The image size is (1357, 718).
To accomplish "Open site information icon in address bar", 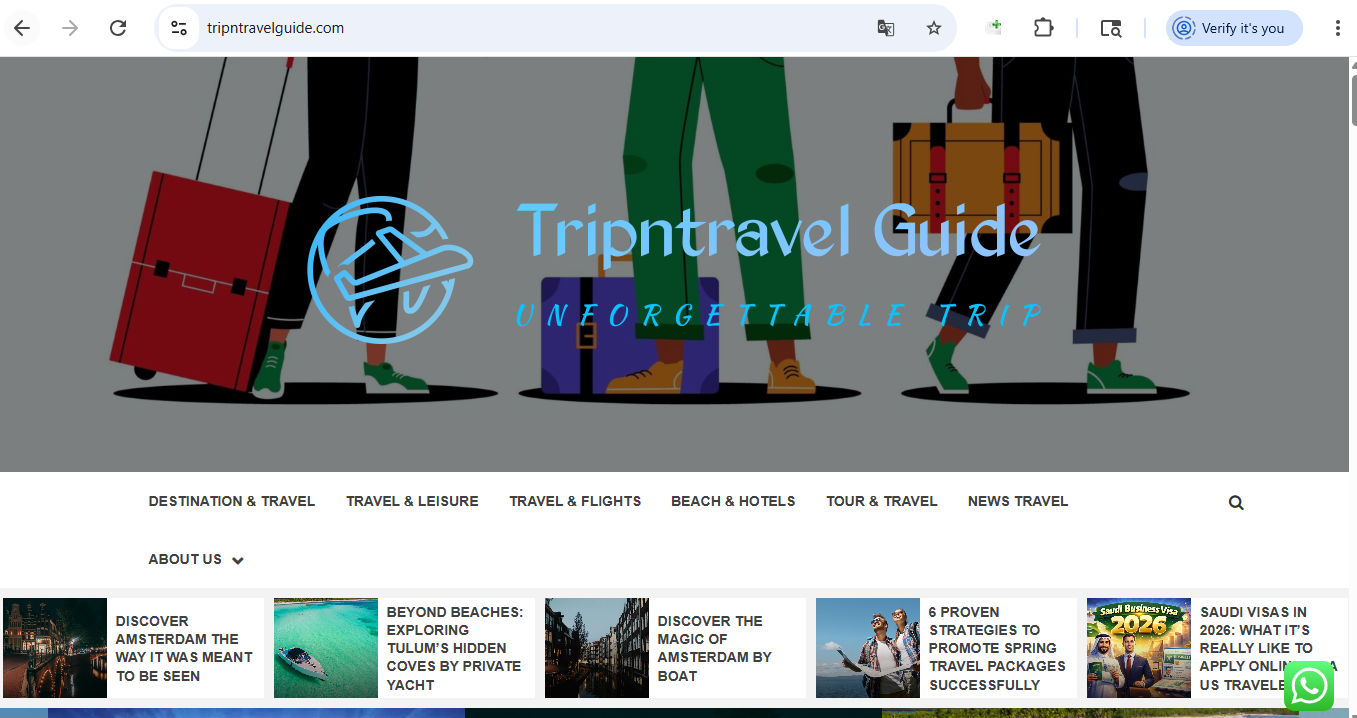I will tap(179, 28).
